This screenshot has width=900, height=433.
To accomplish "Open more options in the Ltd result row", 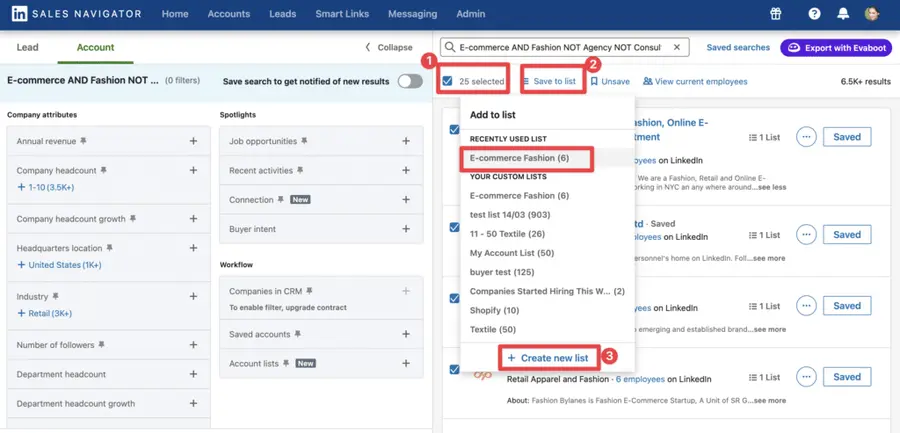I will click(806, 234).
